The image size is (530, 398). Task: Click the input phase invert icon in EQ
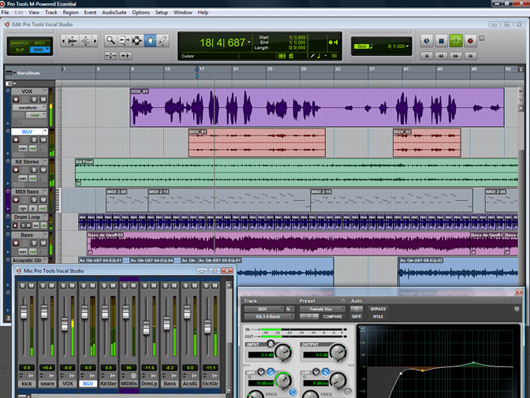coord(270,344)
